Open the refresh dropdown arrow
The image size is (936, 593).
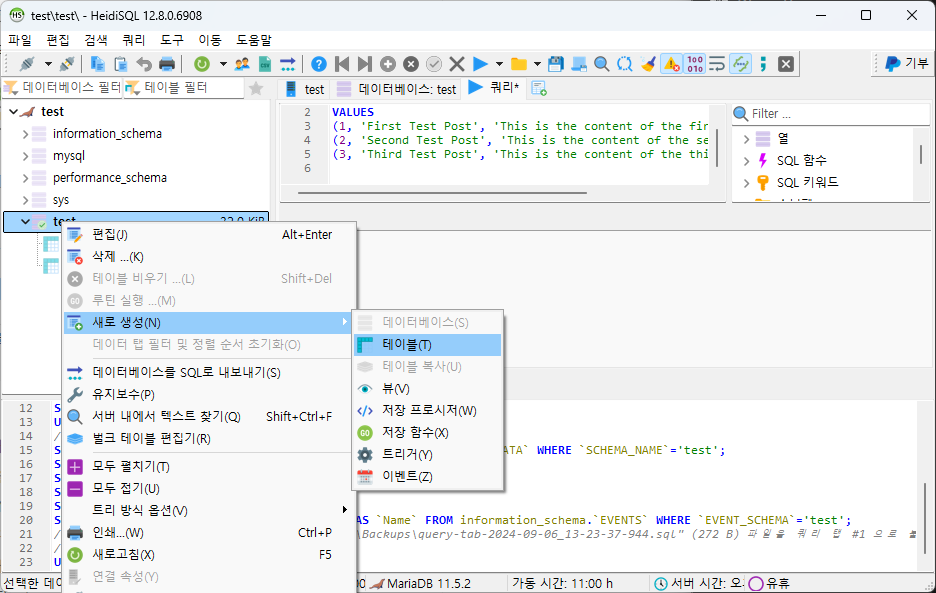pyautogui.click(x=223, y=64)
